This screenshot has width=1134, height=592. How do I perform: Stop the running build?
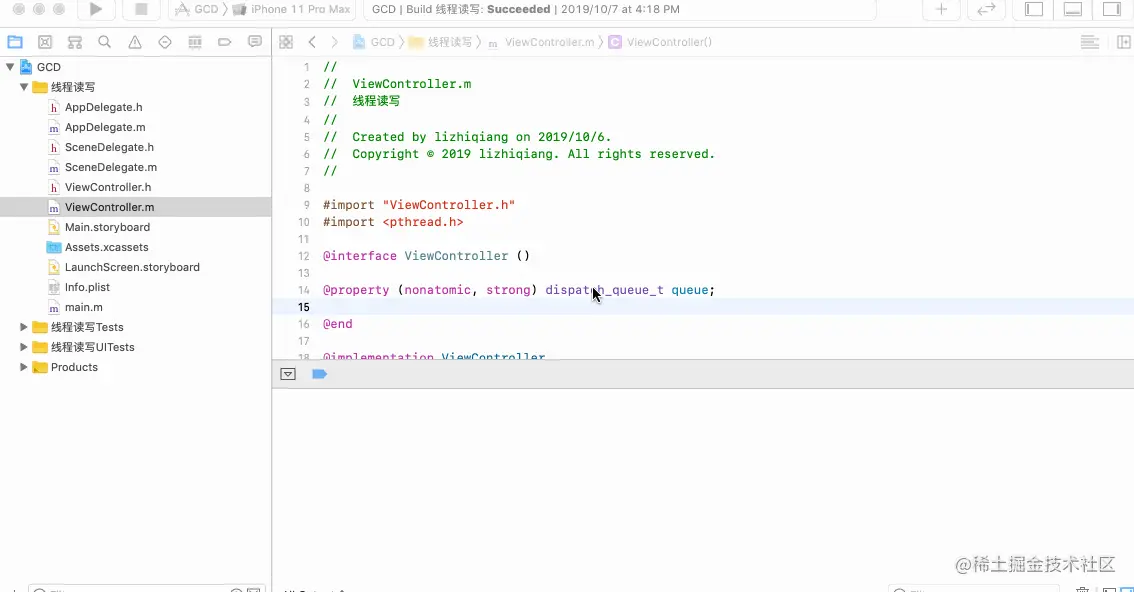point(139,12)
